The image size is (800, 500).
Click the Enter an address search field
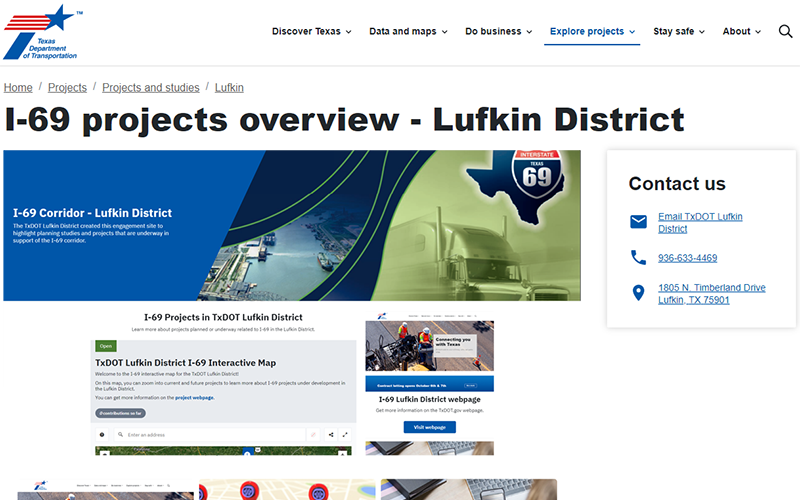tap(210, 435)
